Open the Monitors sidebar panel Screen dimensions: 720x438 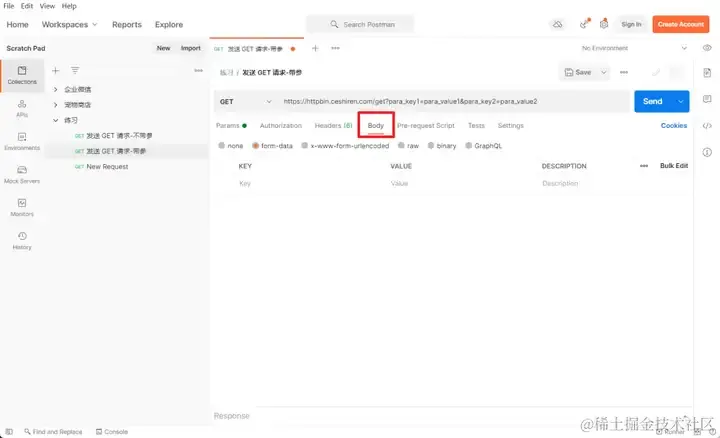[x=22, y=208]
